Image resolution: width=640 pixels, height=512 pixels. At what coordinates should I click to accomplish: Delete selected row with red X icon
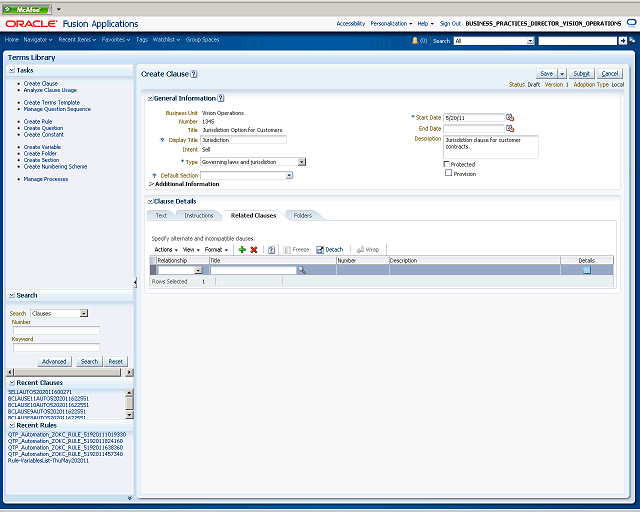tap(253, 249)
